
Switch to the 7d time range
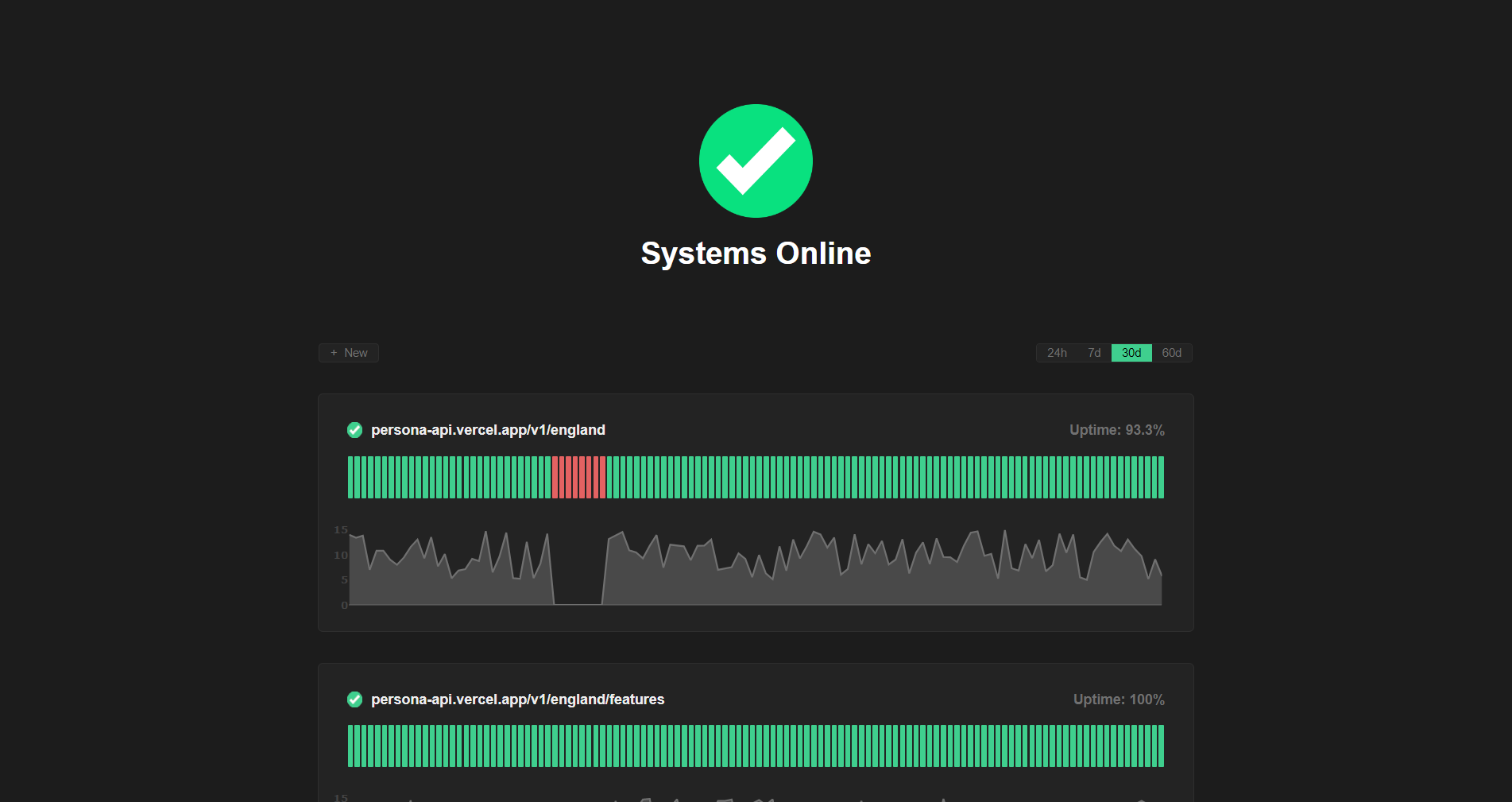pyautogui.click(x=1094, y=353)
